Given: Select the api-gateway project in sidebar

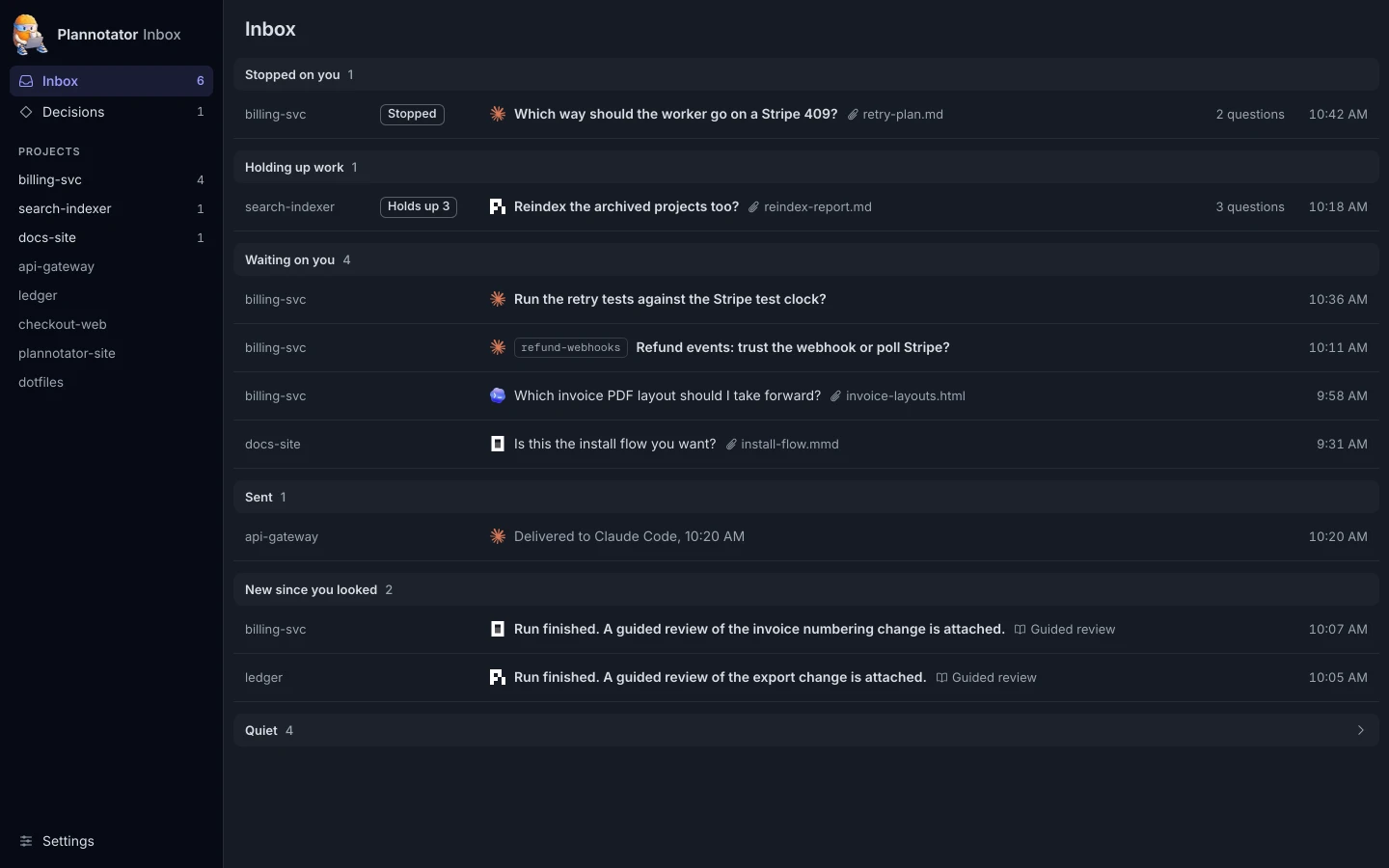Looking at the screenshot, I should click(x=111, y=266).
